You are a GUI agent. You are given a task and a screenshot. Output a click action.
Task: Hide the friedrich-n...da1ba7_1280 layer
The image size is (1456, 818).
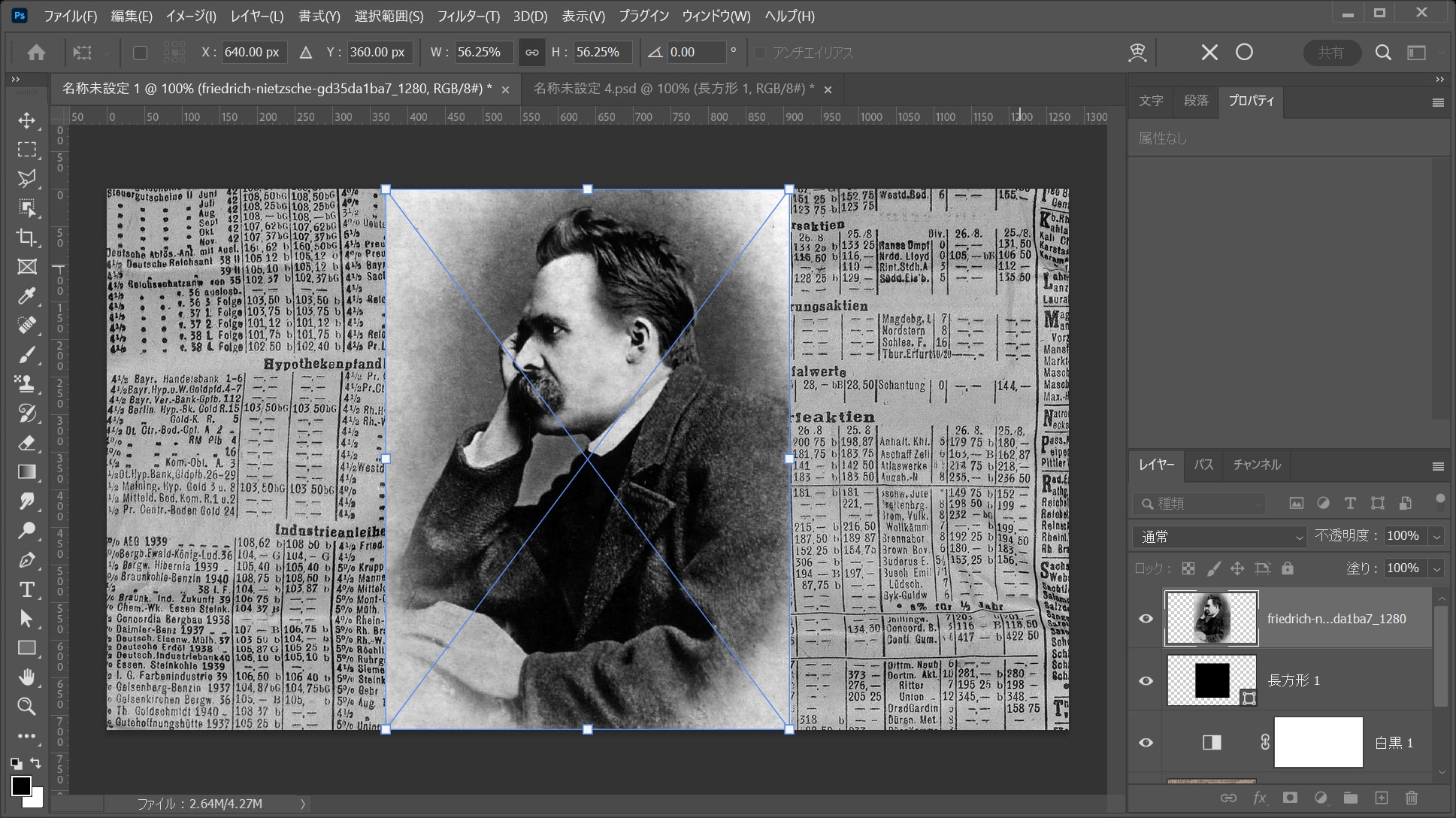(x=1146, y=619)
